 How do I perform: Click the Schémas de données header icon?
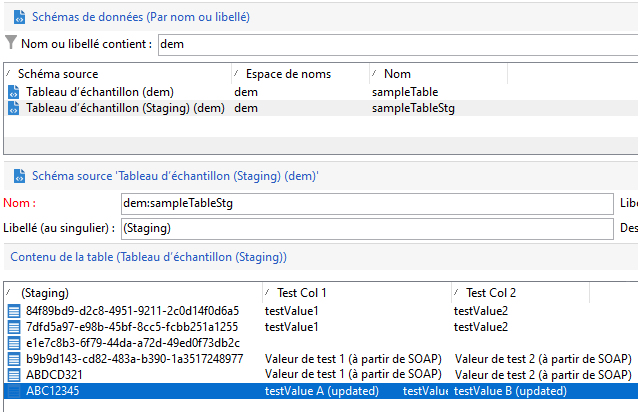click(15, 16)
